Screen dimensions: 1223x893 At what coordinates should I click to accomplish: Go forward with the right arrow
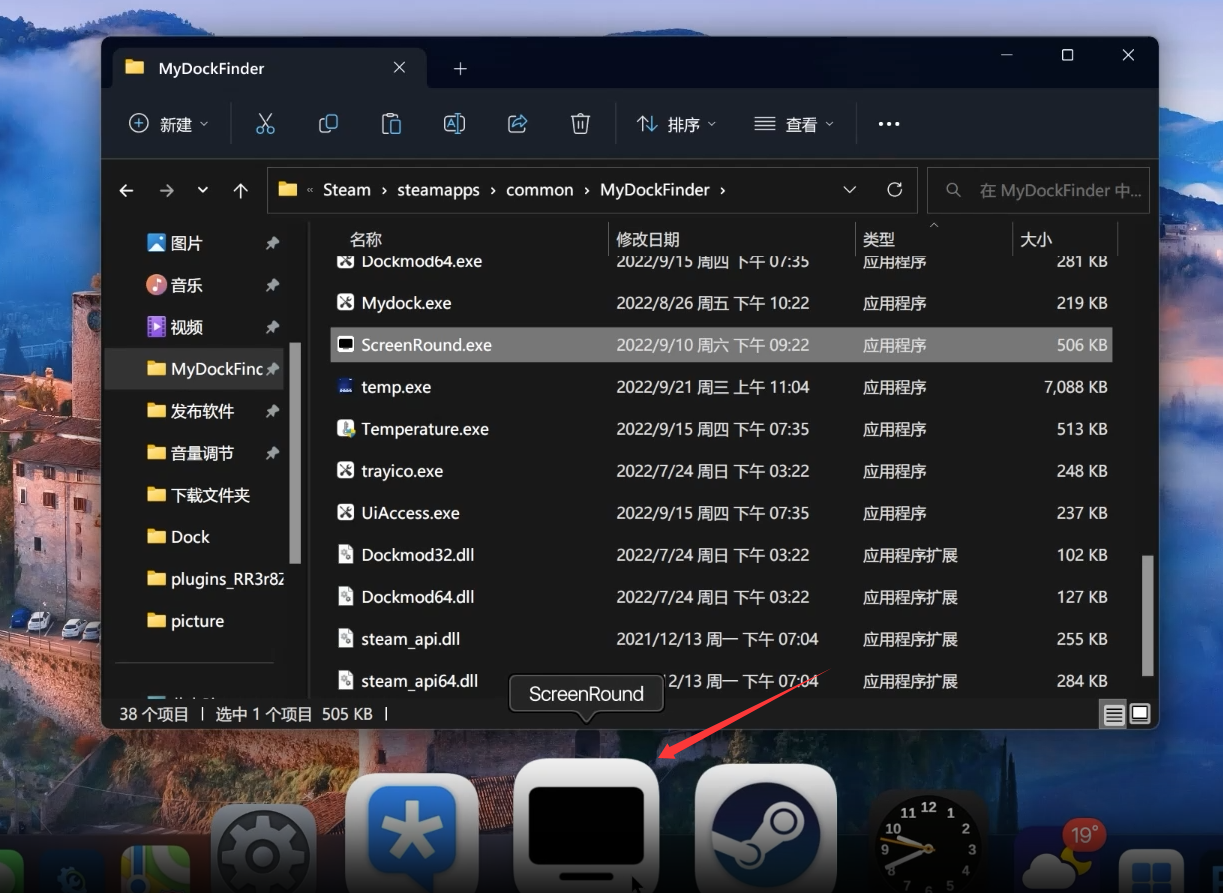click(166, 190)
